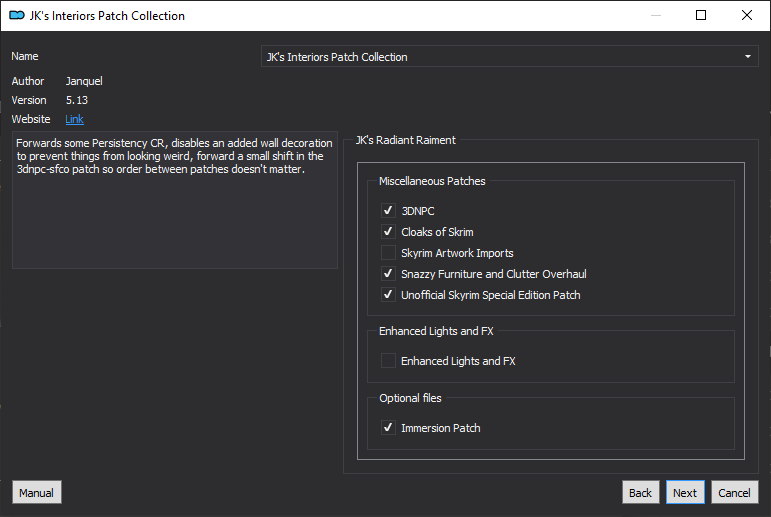Select the Enhanced Lights and FX group heading
771x517 pixels.
point(436,331)
